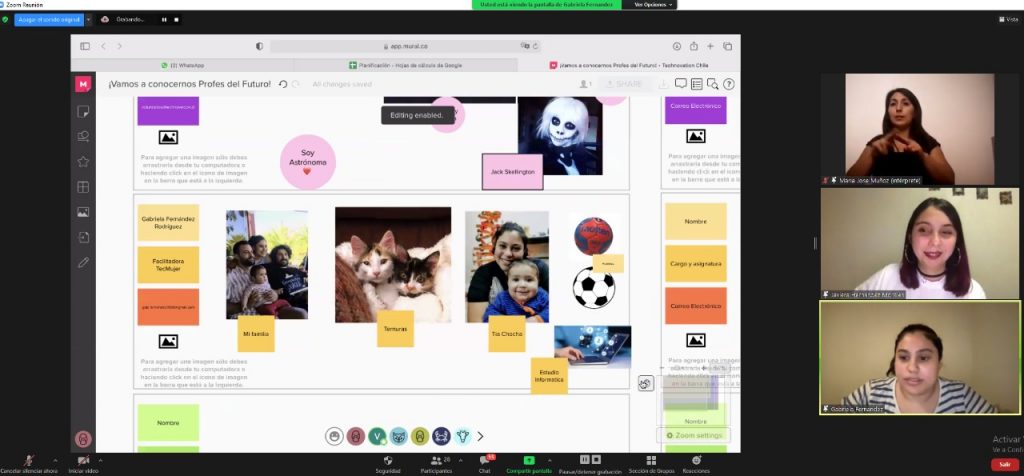Click the download mural icon

coord(663,84)
